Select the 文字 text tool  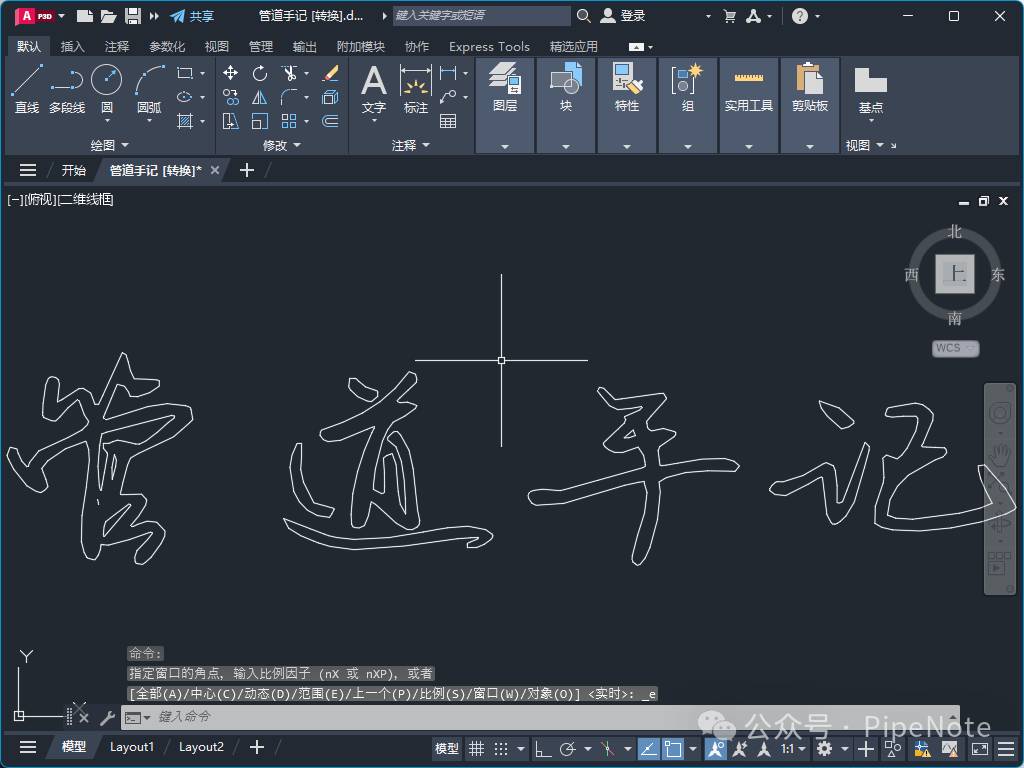click(x=374, y=89)
